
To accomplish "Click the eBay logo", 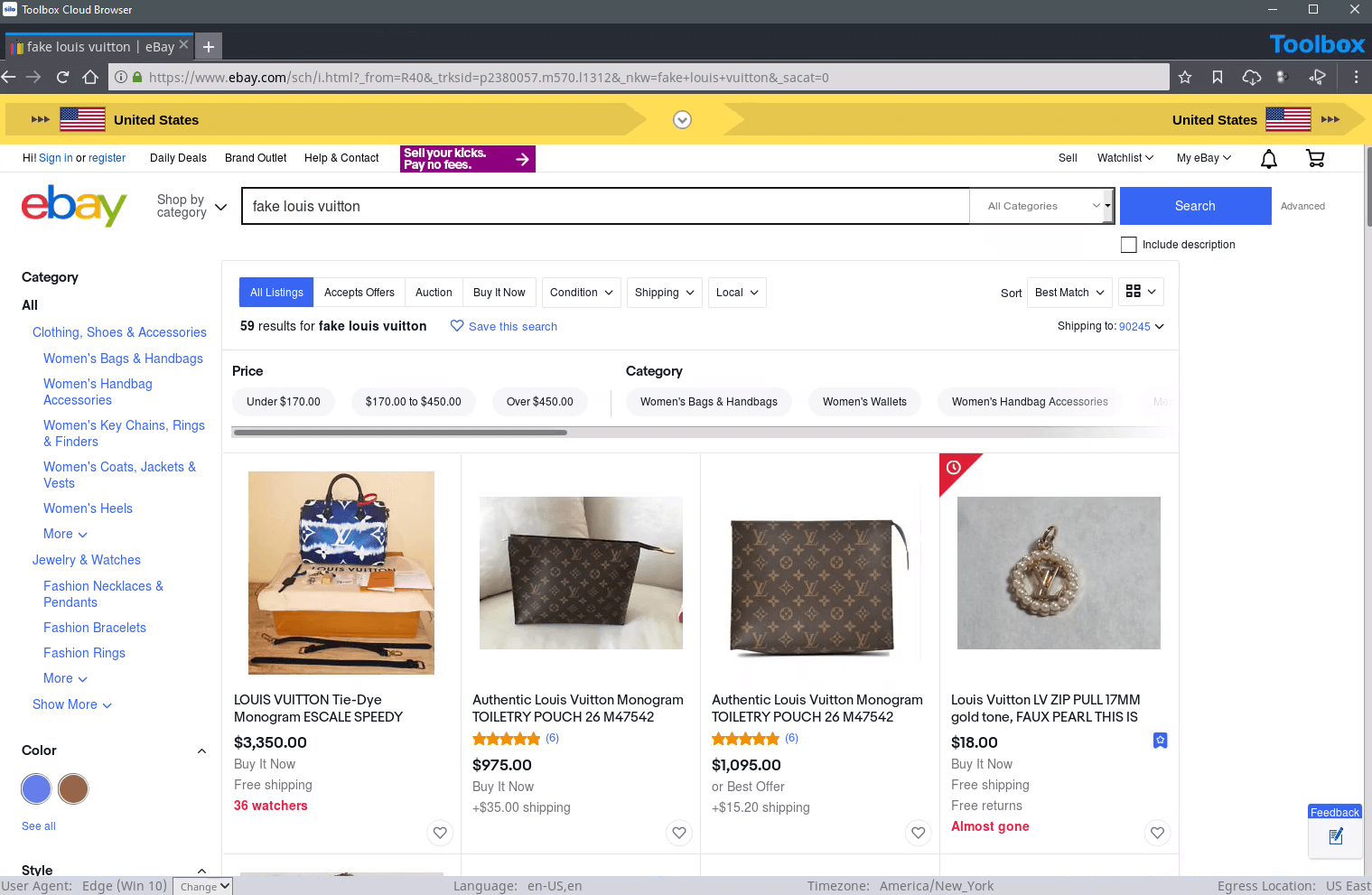I will click(74, 206).
